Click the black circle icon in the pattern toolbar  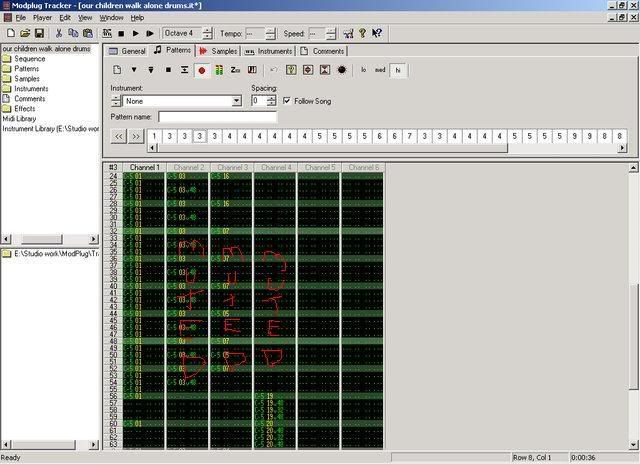pyautogui.click(x=342, y=70)
